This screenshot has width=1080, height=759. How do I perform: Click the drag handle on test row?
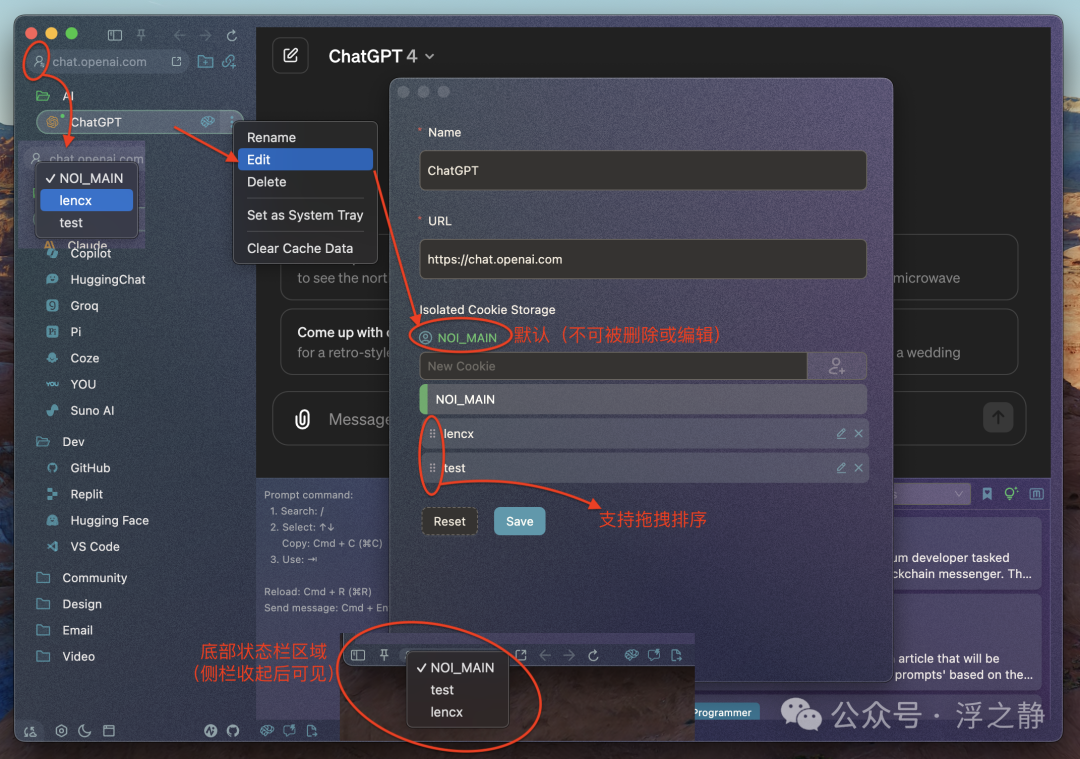(433, 468)
